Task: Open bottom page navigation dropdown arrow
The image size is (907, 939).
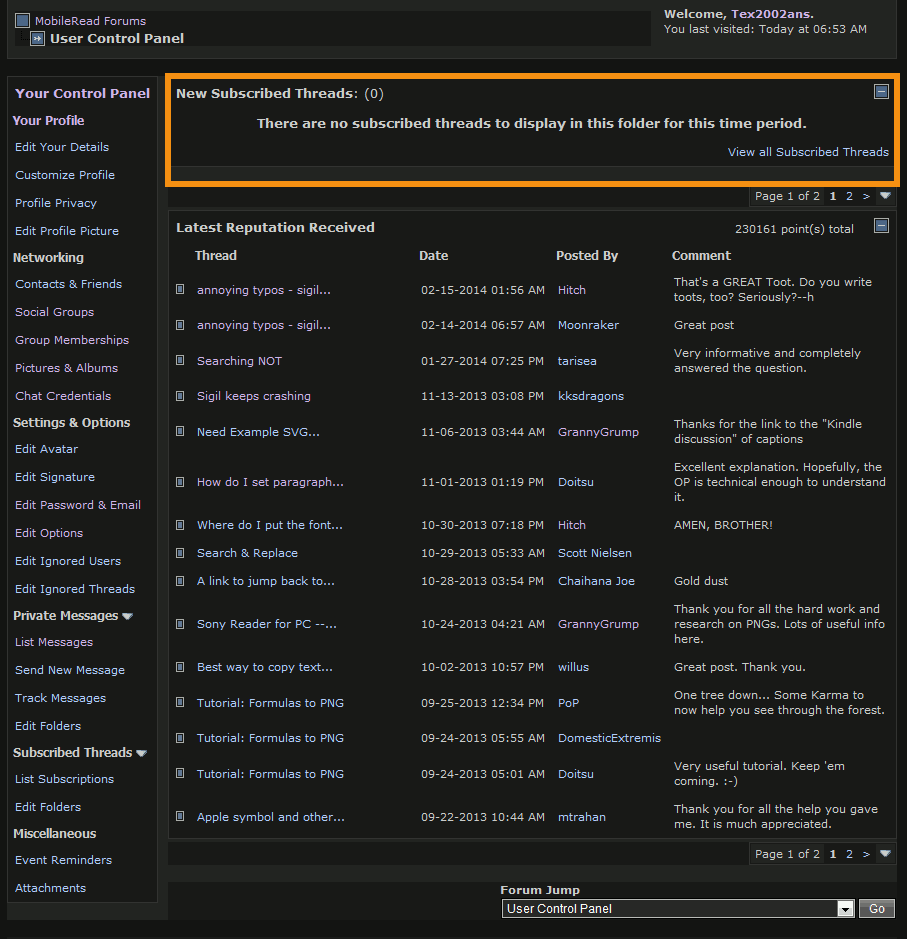Action: coord(885,853)
